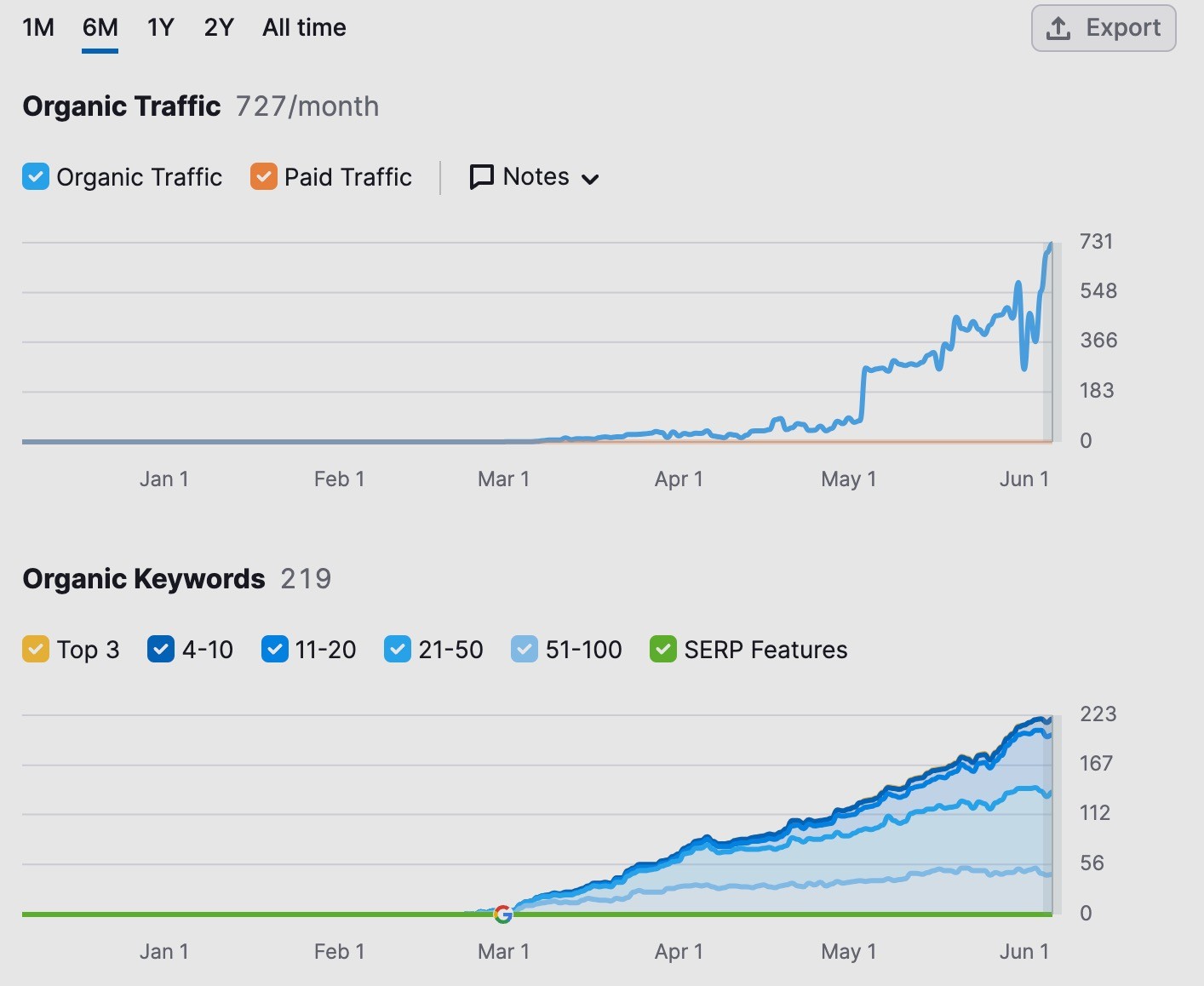The height and width of the screenshot is (986, 1204).
Task: Click the 167 axis value on keywords chart
Action: (1096, 764)
